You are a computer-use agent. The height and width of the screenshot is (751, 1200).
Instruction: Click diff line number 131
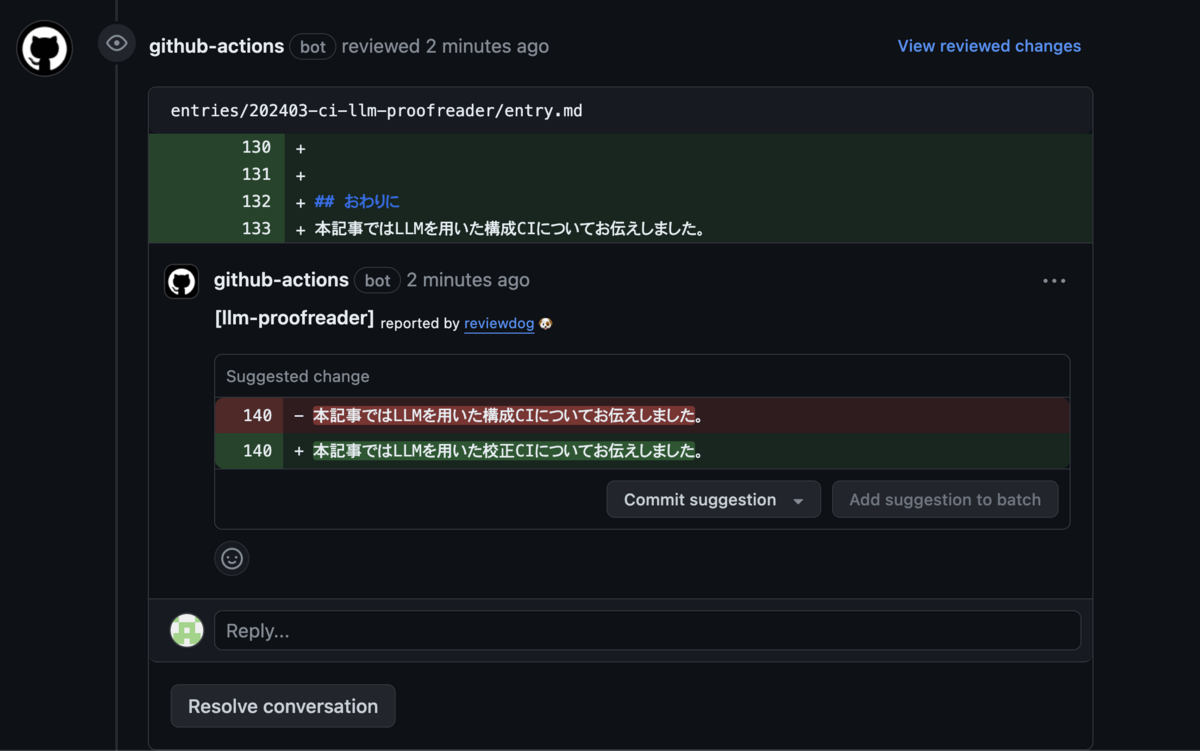[x=256, y=174]
